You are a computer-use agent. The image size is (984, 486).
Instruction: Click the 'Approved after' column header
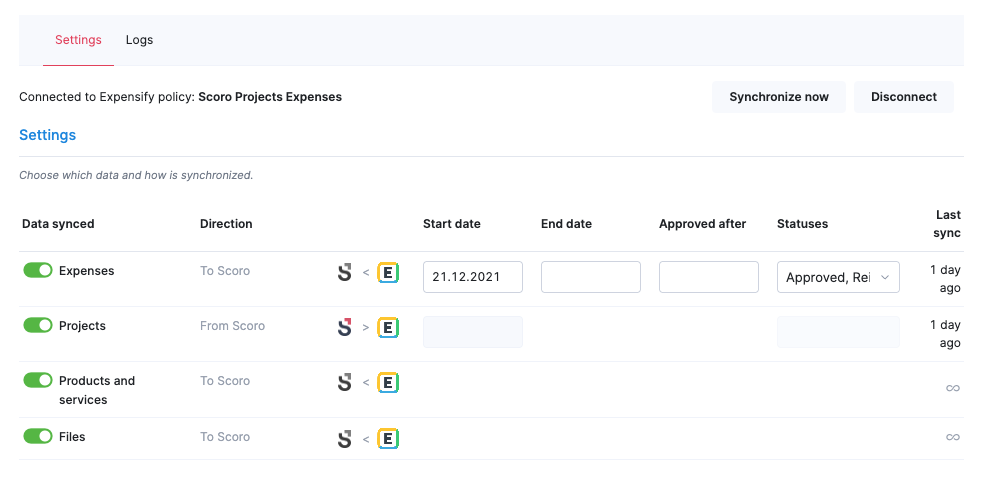pyautogui.click(x=702, y=224)
